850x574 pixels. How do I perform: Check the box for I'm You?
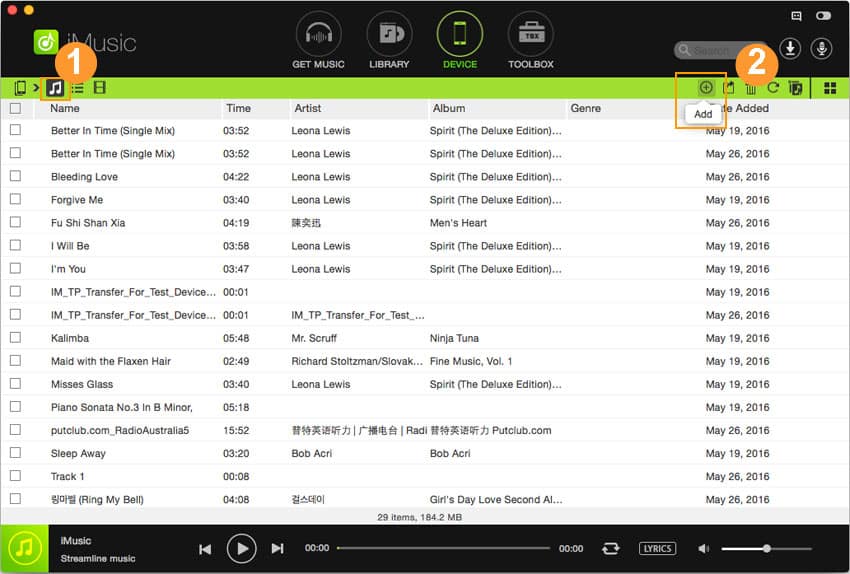coord(16,268)
